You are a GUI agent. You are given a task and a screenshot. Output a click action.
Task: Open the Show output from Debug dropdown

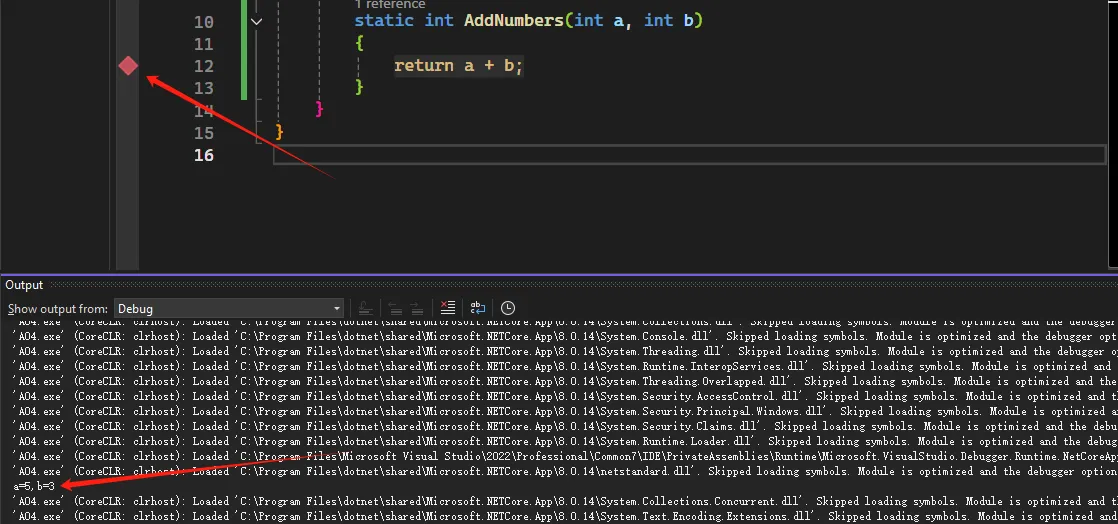(229, 309)
